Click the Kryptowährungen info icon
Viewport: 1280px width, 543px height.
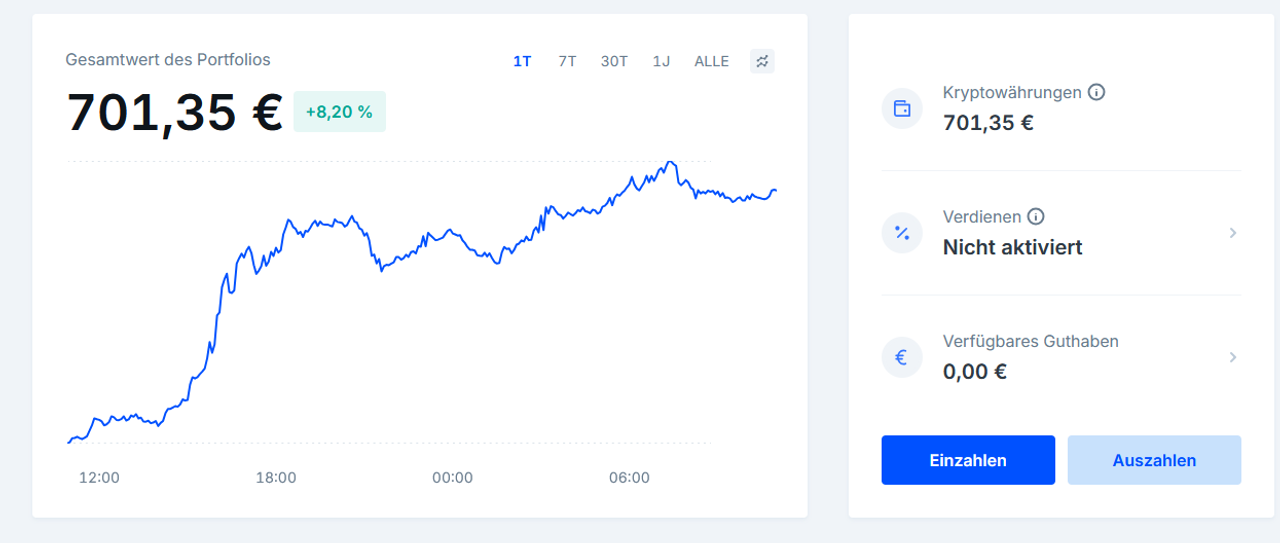pyautogui.click(x=1096, y=93)
